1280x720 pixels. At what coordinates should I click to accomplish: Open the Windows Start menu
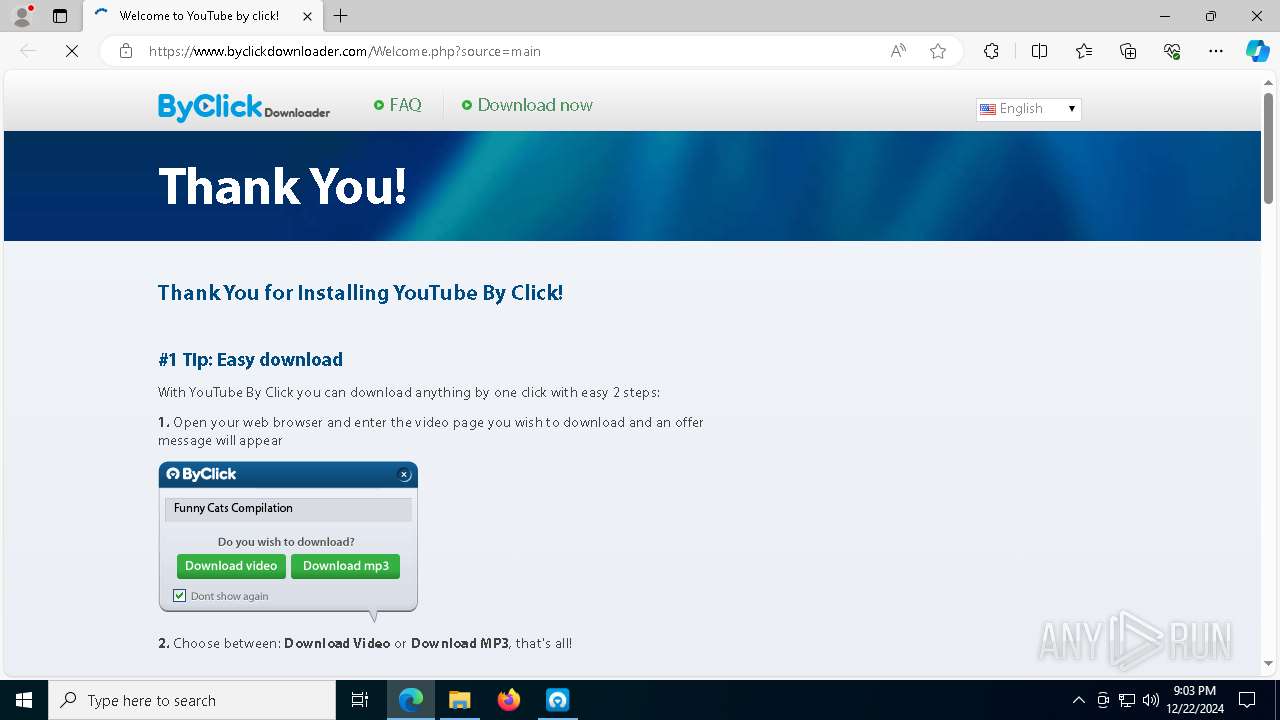[24, 700]
